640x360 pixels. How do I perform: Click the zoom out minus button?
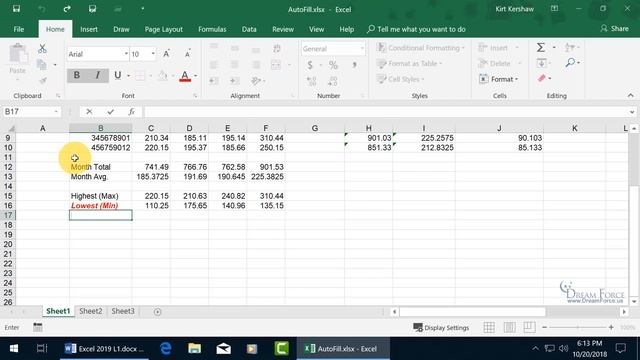click(544, 327)
